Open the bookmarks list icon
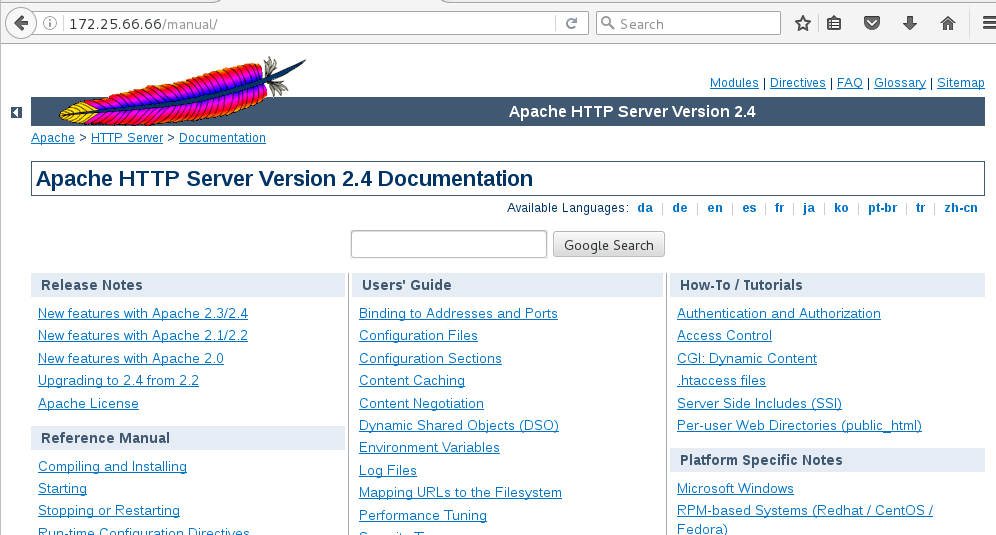This screenshot has height=535, width=996. 834,24
